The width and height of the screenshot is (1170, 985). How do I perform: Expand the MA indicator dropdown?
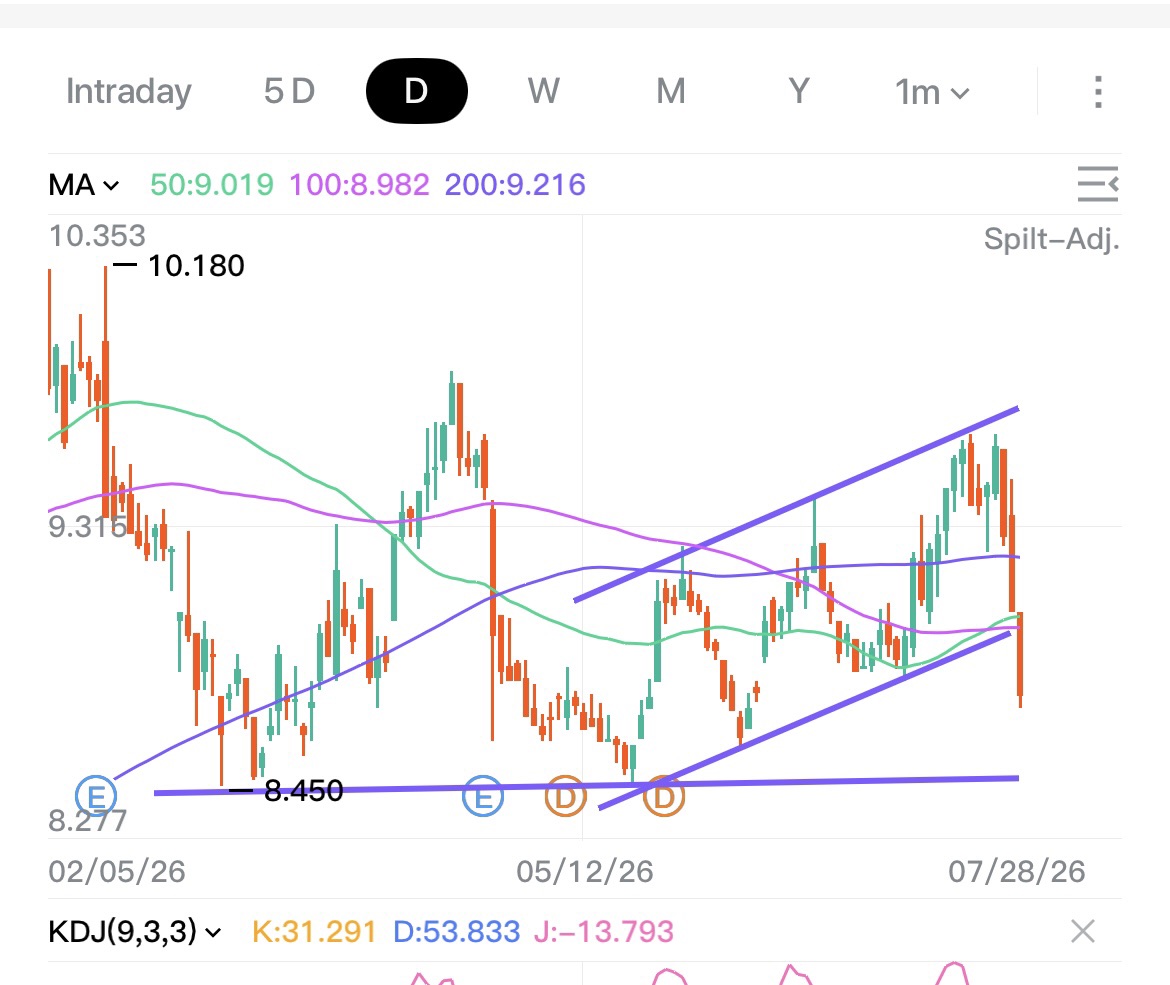click(x=84, y=185)
